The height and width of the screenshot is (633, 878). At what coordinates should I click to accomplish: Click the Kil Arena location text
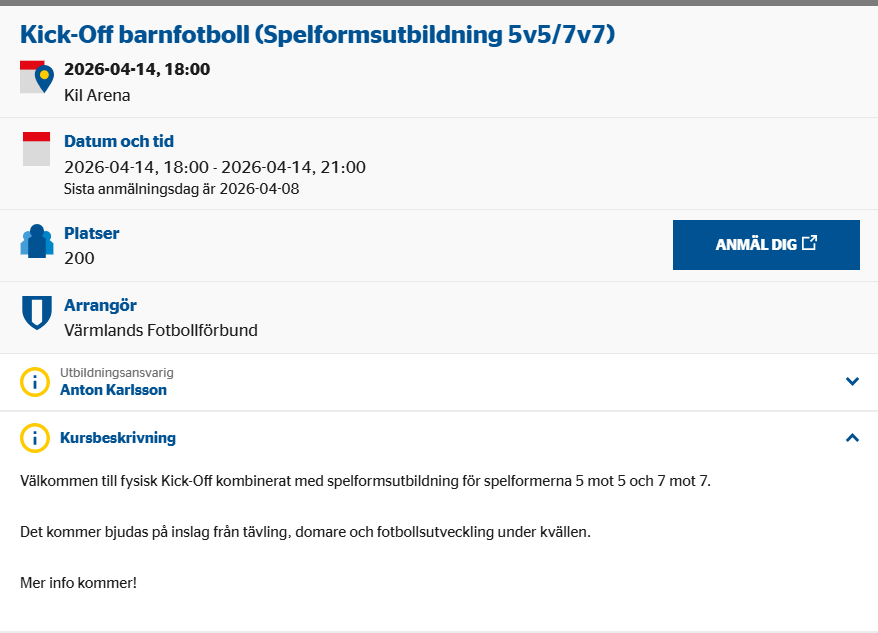tap(97, 96)
